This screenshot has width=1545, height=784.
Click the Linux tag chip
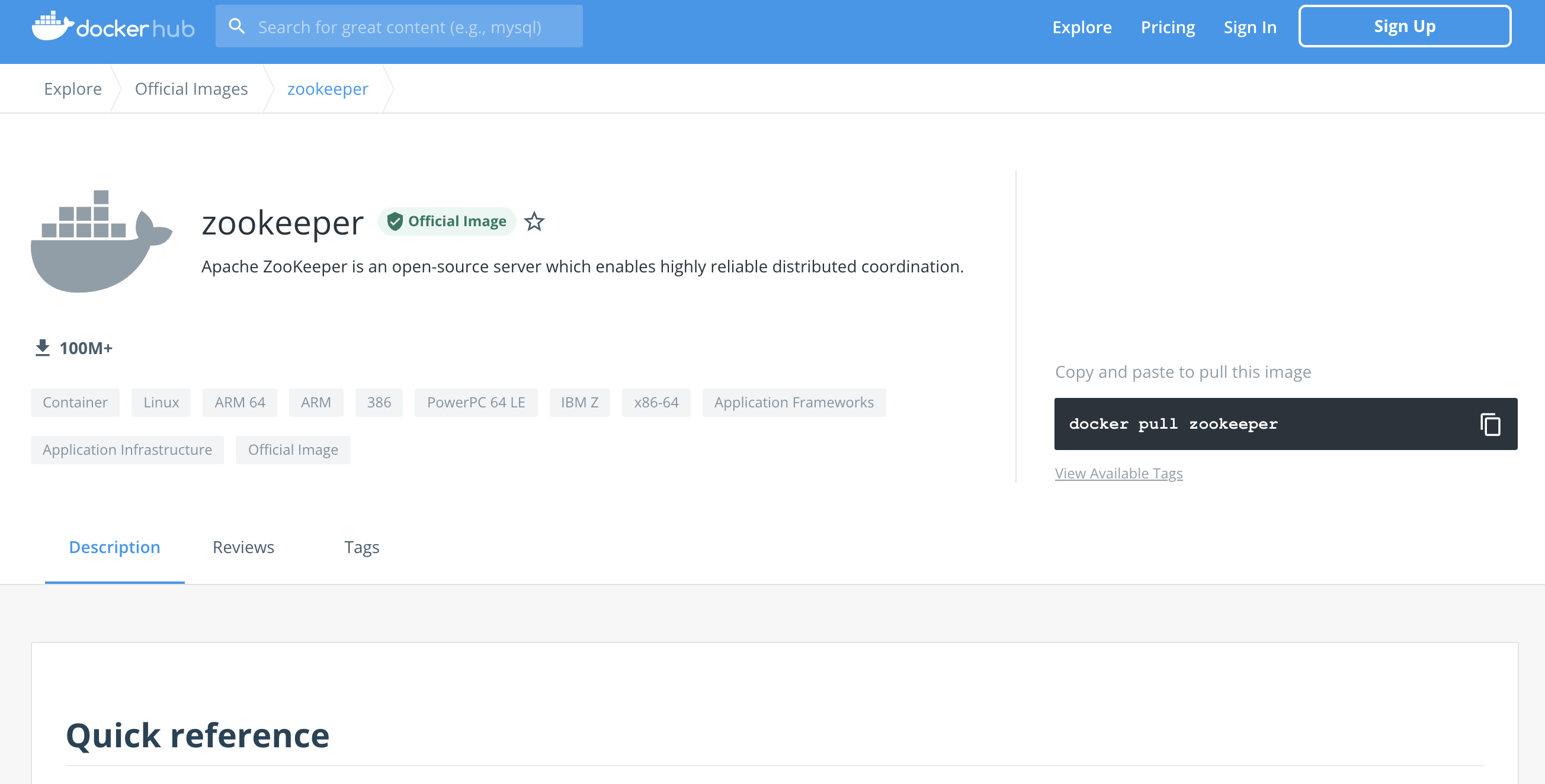[161, 402]
